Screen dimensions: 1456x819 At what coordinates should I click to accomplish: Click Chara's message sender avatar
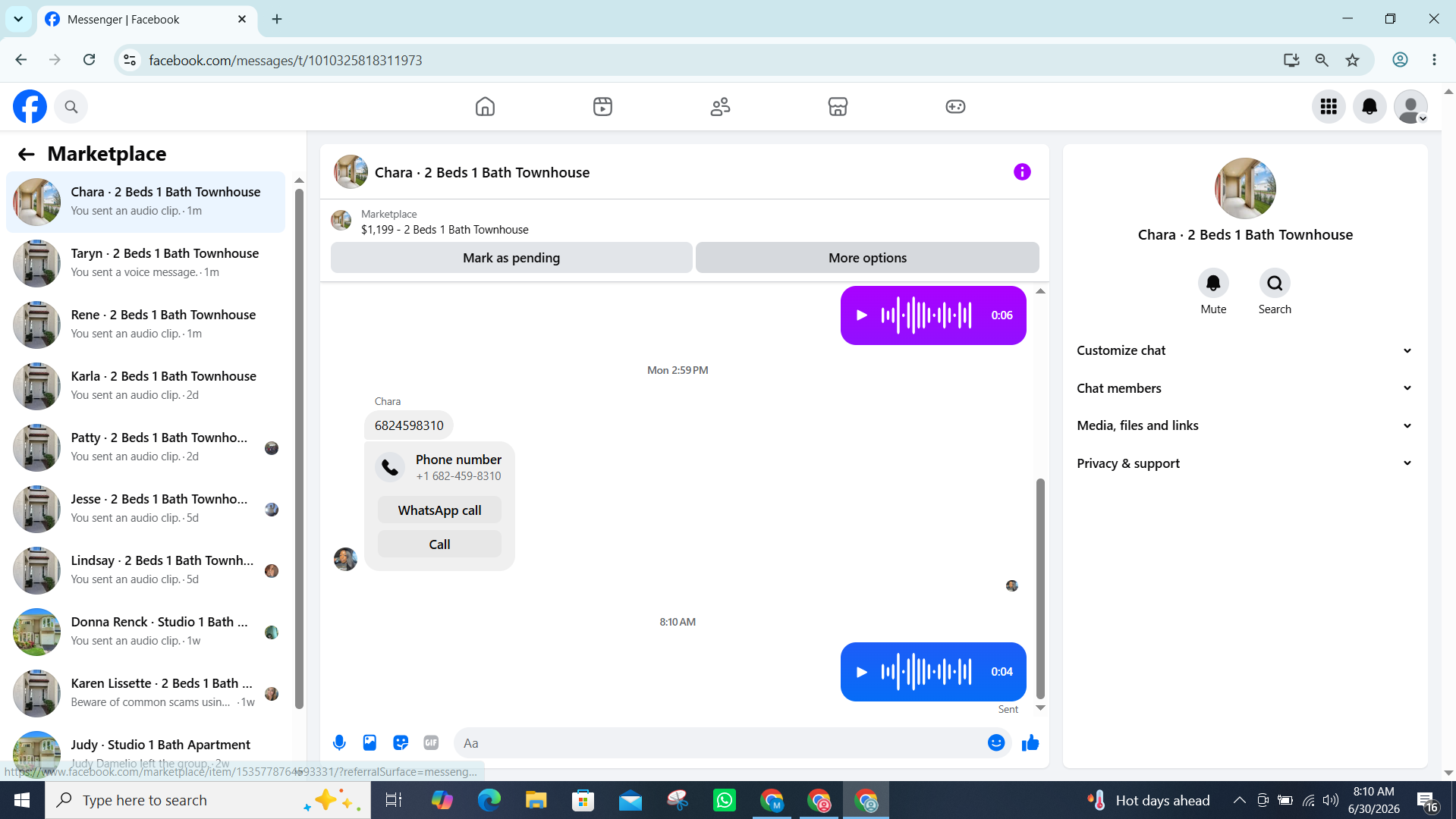(x=345, y=560)
